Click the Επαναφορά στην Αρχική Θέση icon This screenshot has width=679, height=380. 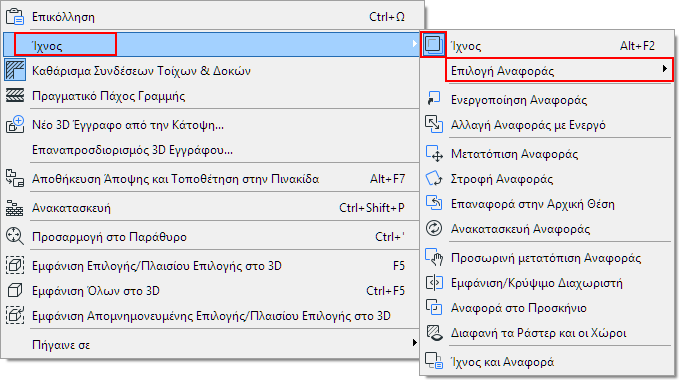coord(434,203)
